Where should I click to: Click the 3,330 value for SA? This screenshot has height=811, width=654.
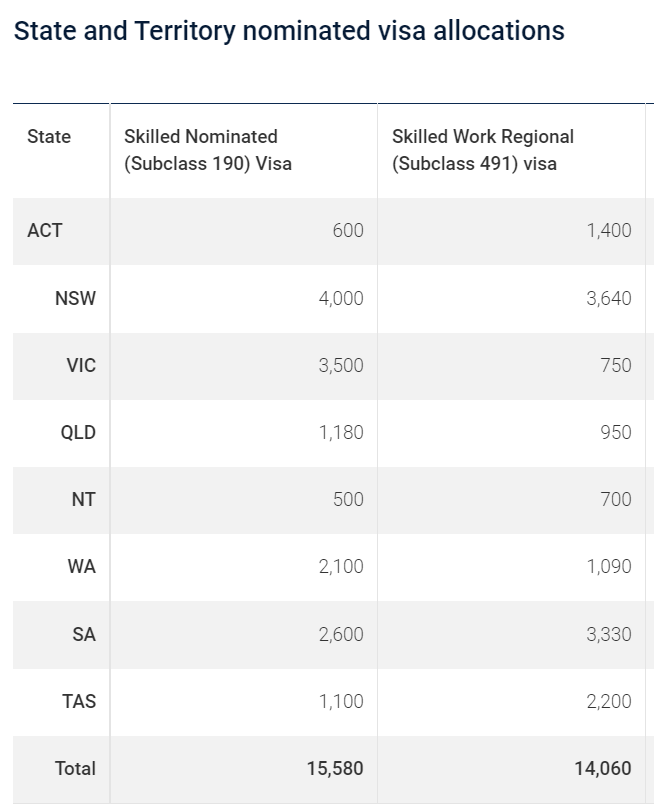point(609,634)
